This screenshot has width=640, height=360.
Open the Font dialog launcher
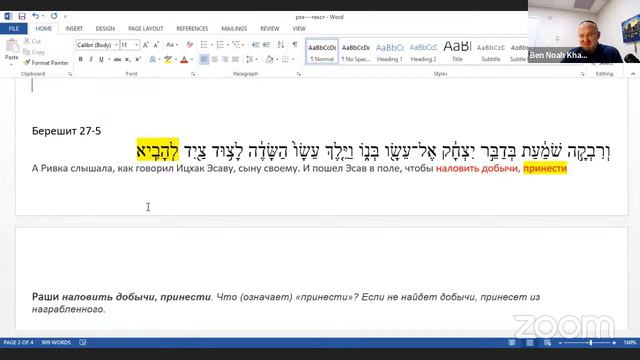193,74
